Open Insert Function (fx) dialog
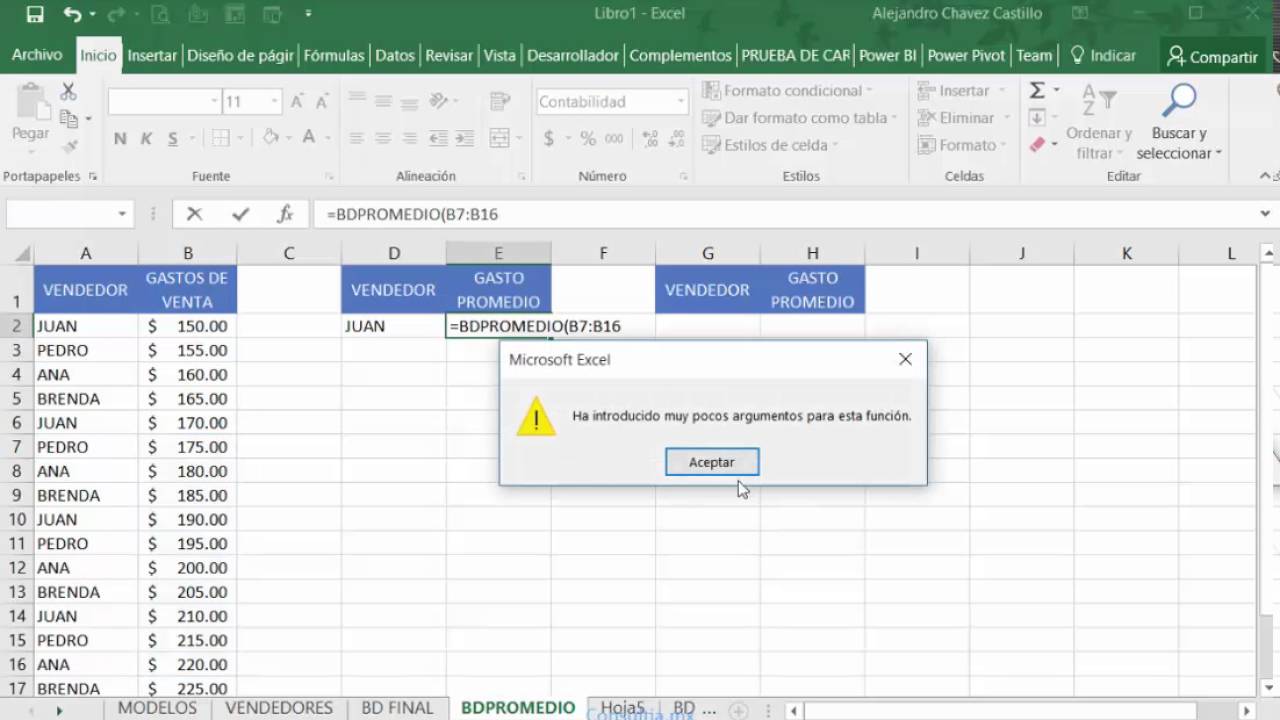 [x=285, y=214]
